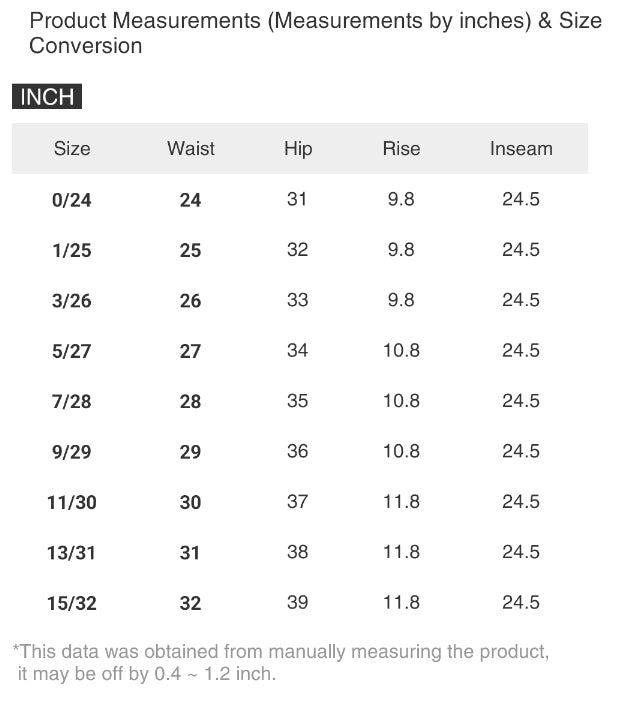Screen dimensions: 622x706
Task: Click the Product Measurements heading text
Action: (315, 33)
